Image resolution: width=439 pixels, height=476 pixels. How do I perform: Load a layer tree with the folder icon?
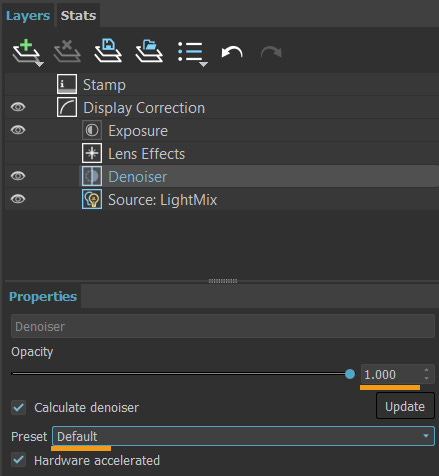(149, 51)
